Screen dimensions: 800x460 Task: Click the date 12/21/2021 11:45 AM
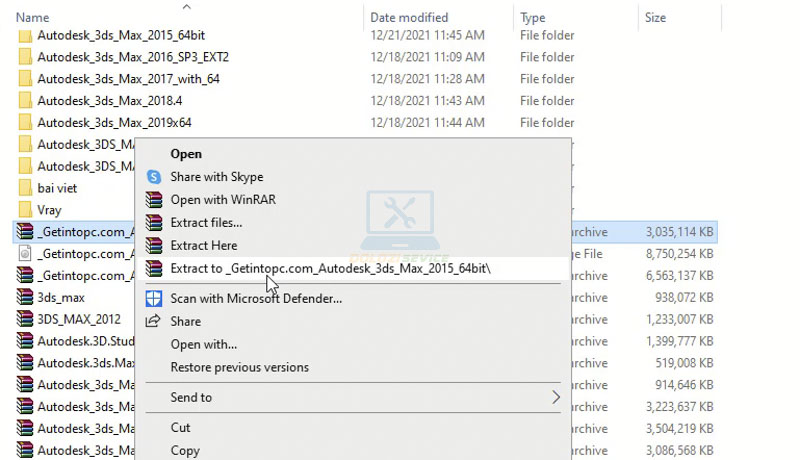point(428,35)
